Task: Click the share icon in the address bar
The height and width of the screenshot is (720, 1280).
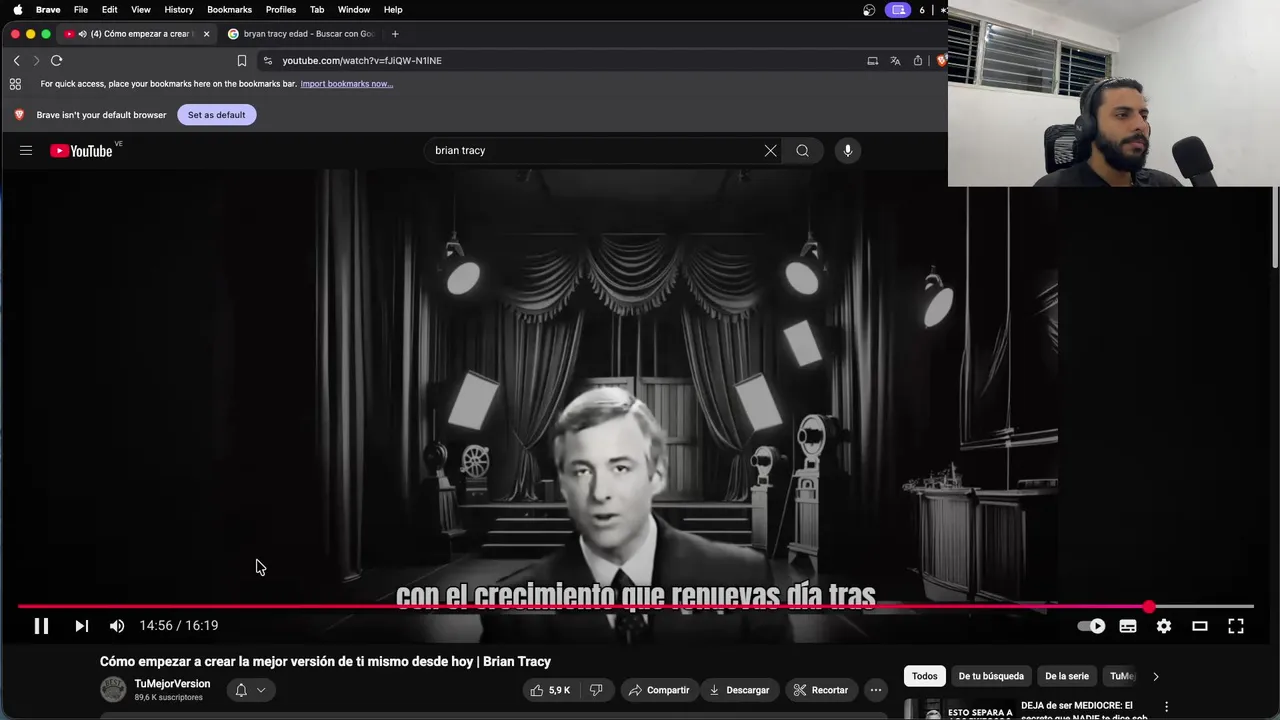Action: [918, 61]
